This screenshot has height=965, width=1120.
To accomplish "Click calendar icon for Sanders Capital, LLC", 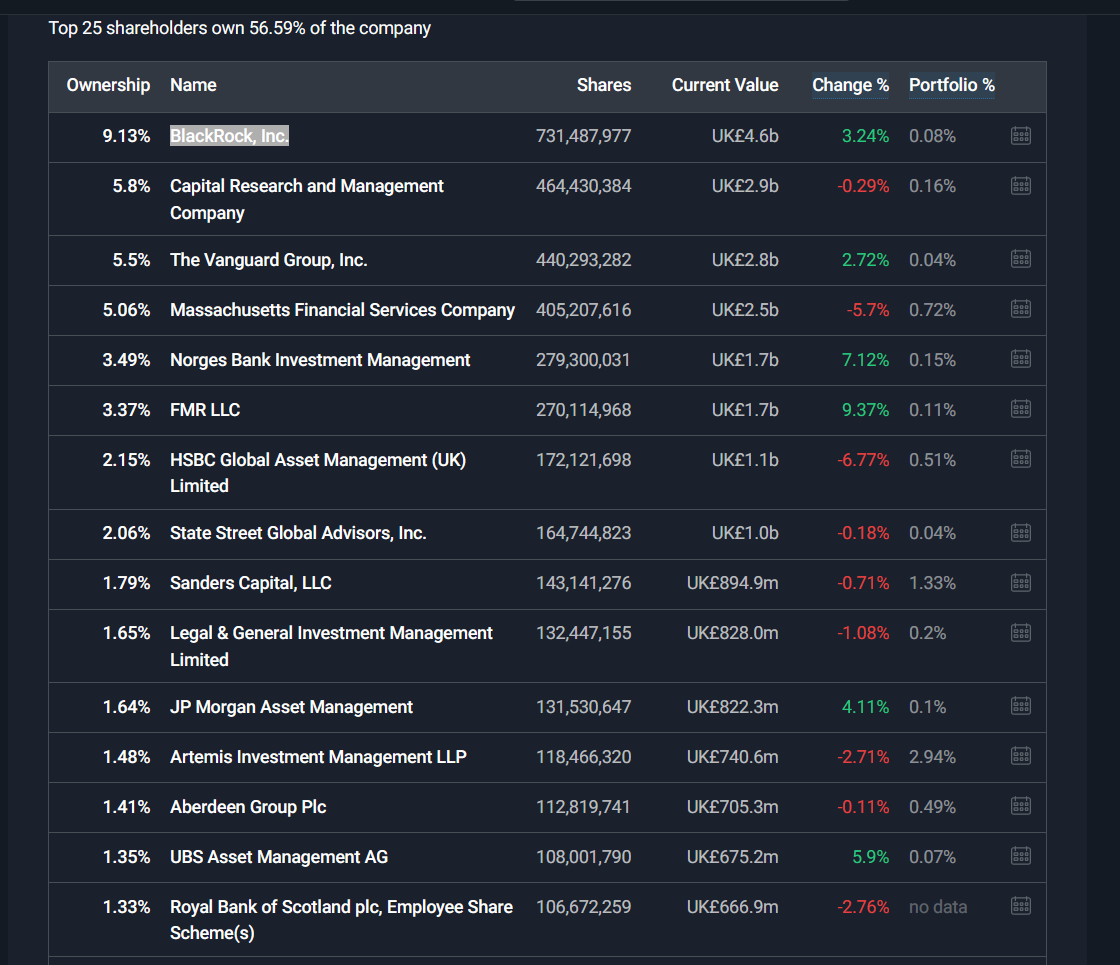I will point(1020,583).
